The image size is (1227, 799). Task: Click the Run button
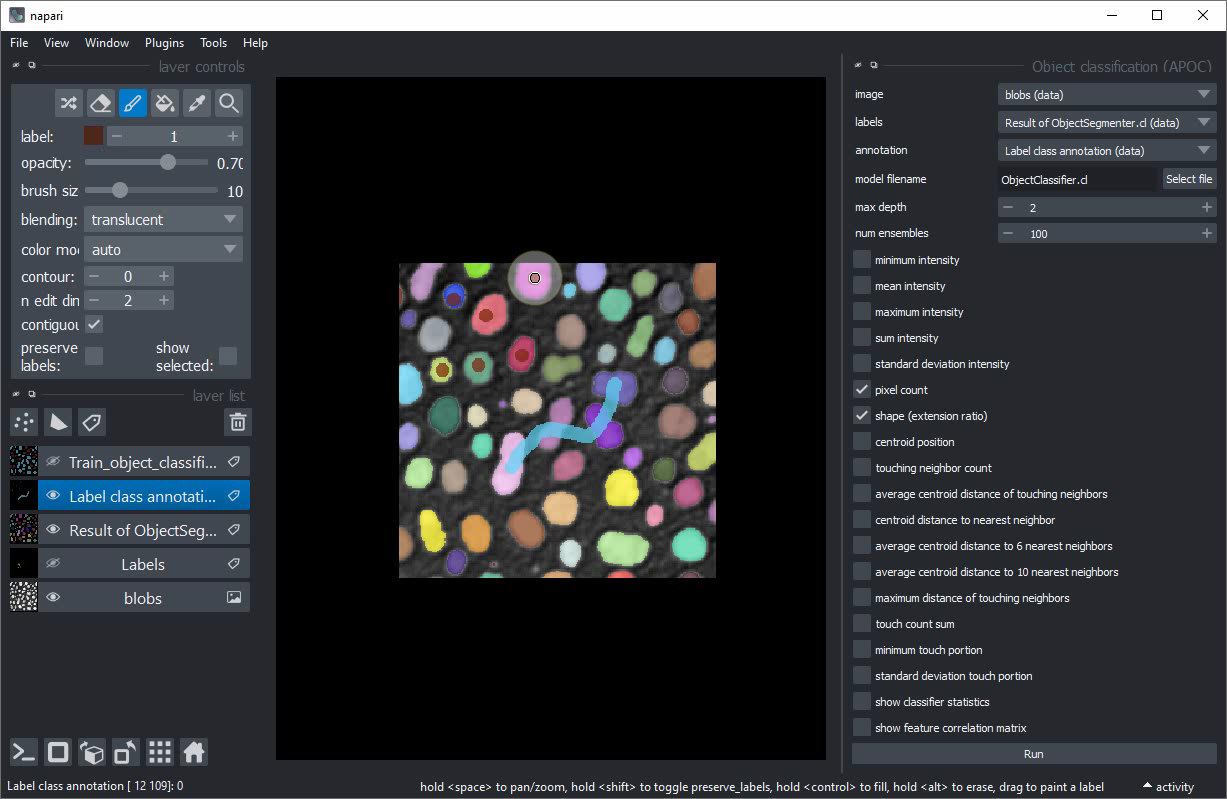pos(1033,754)
